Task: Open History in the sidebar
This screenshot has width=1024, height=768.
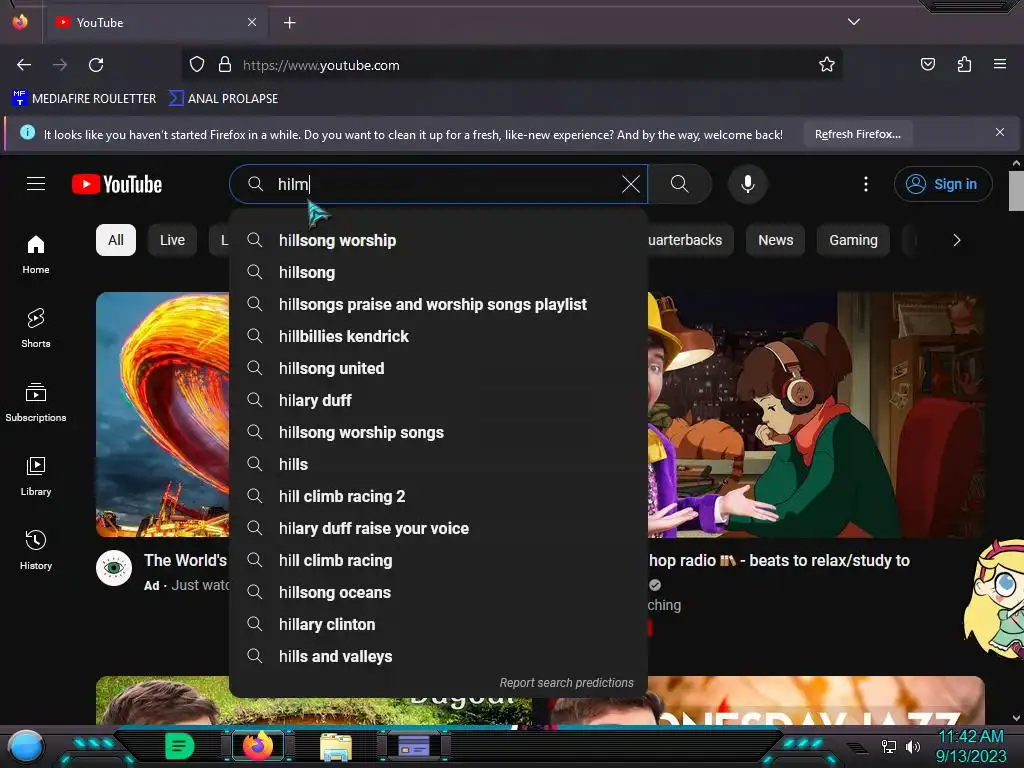Action: click(x=36, y=551)
